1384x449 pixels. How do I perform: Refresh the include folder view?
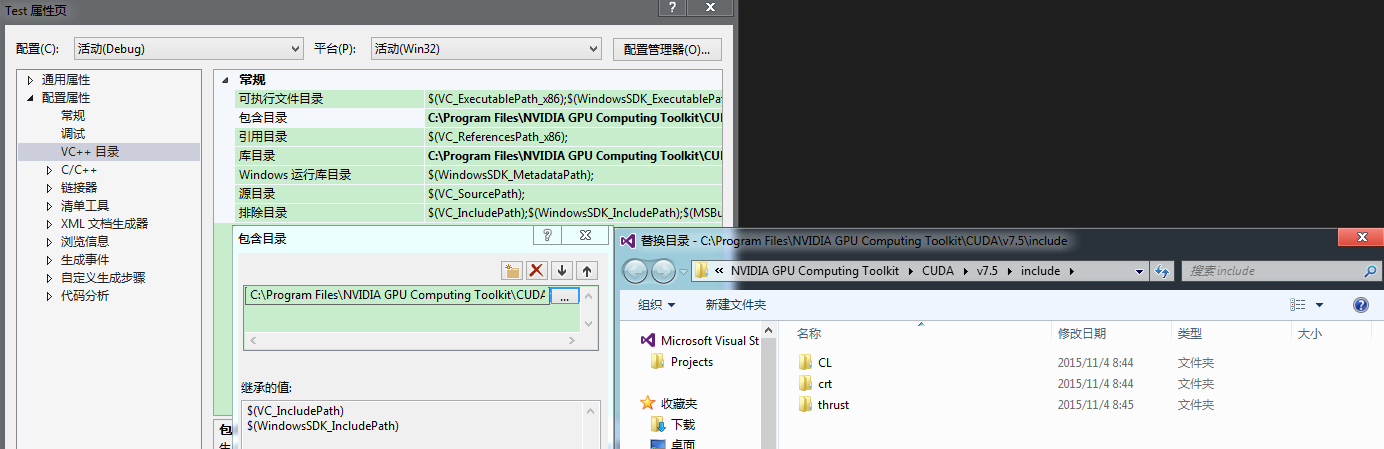[x=1162, y=271]
